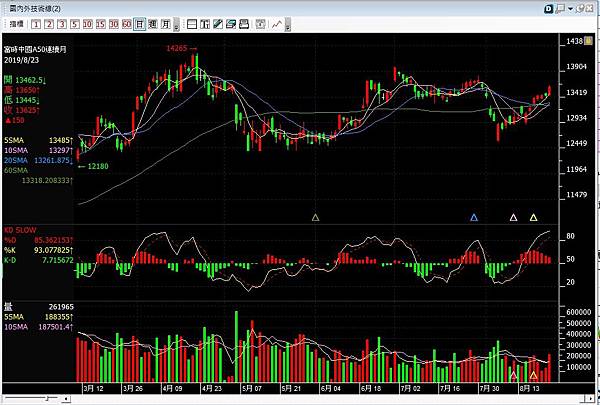Click the 4月 23 date axis label

click(x=212, y=389)
